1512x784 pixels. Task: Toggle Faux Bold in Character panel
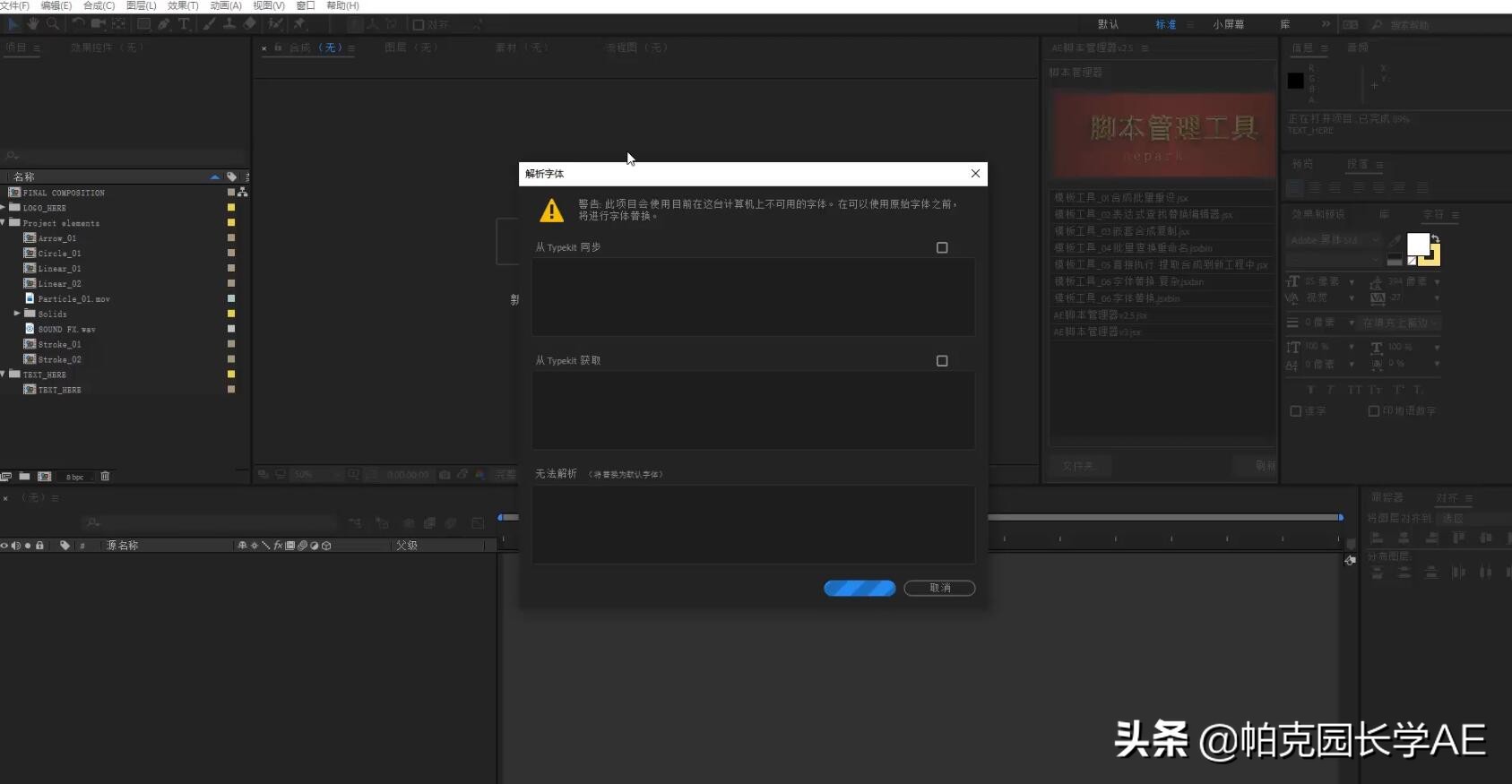click(x=1310, y=390)
